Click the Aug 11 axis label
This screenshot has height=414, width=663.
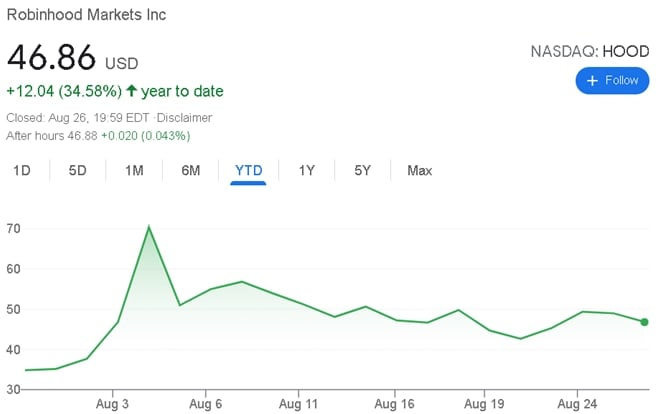click(298, 404)
